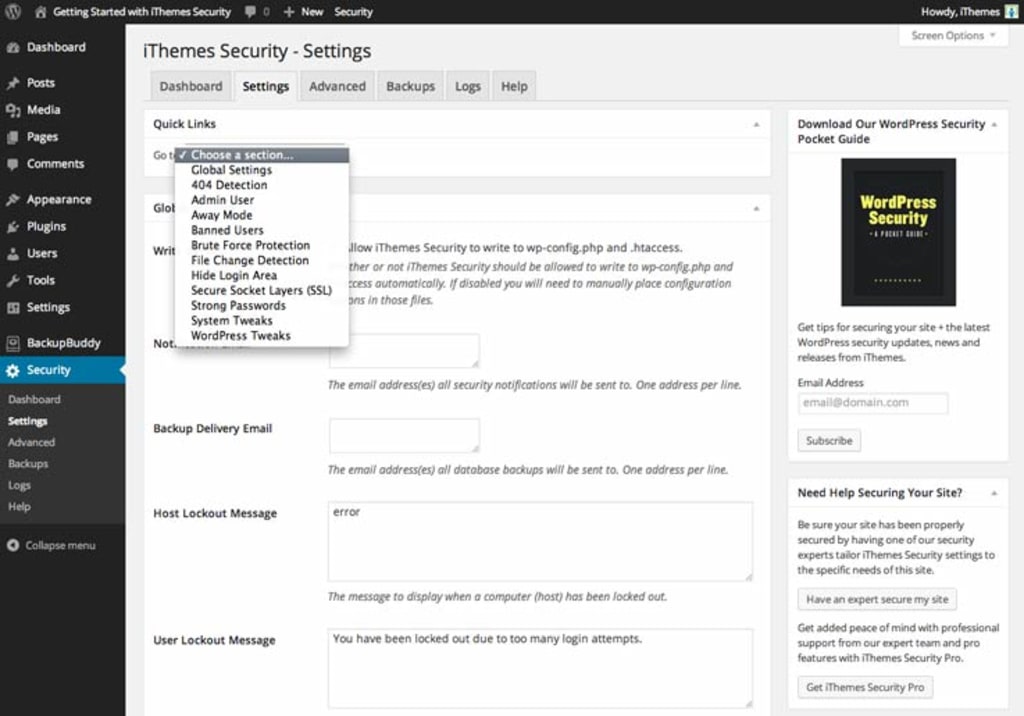The image size is (1024, 716).
Task: Click the WordPress logo icon in admin bar
Action: point(12,12)
